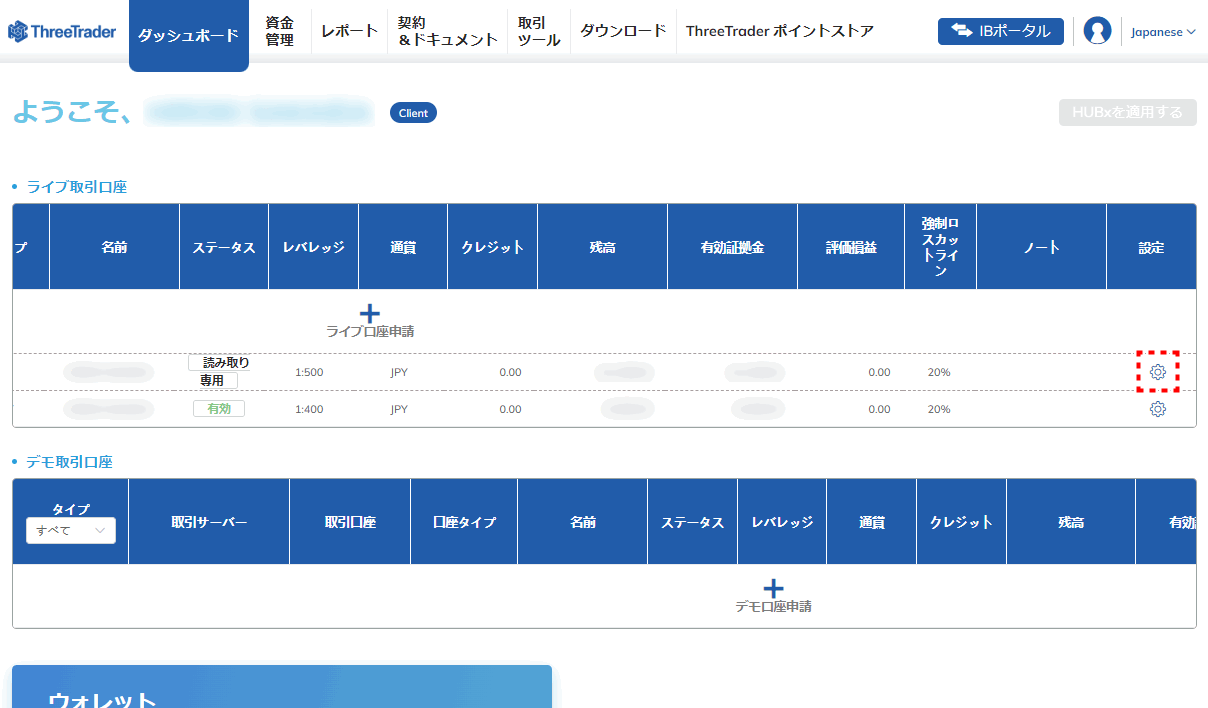Open the user profile avatar icon
This screenshot has width=1208, height=708.
click(1097, 31)
